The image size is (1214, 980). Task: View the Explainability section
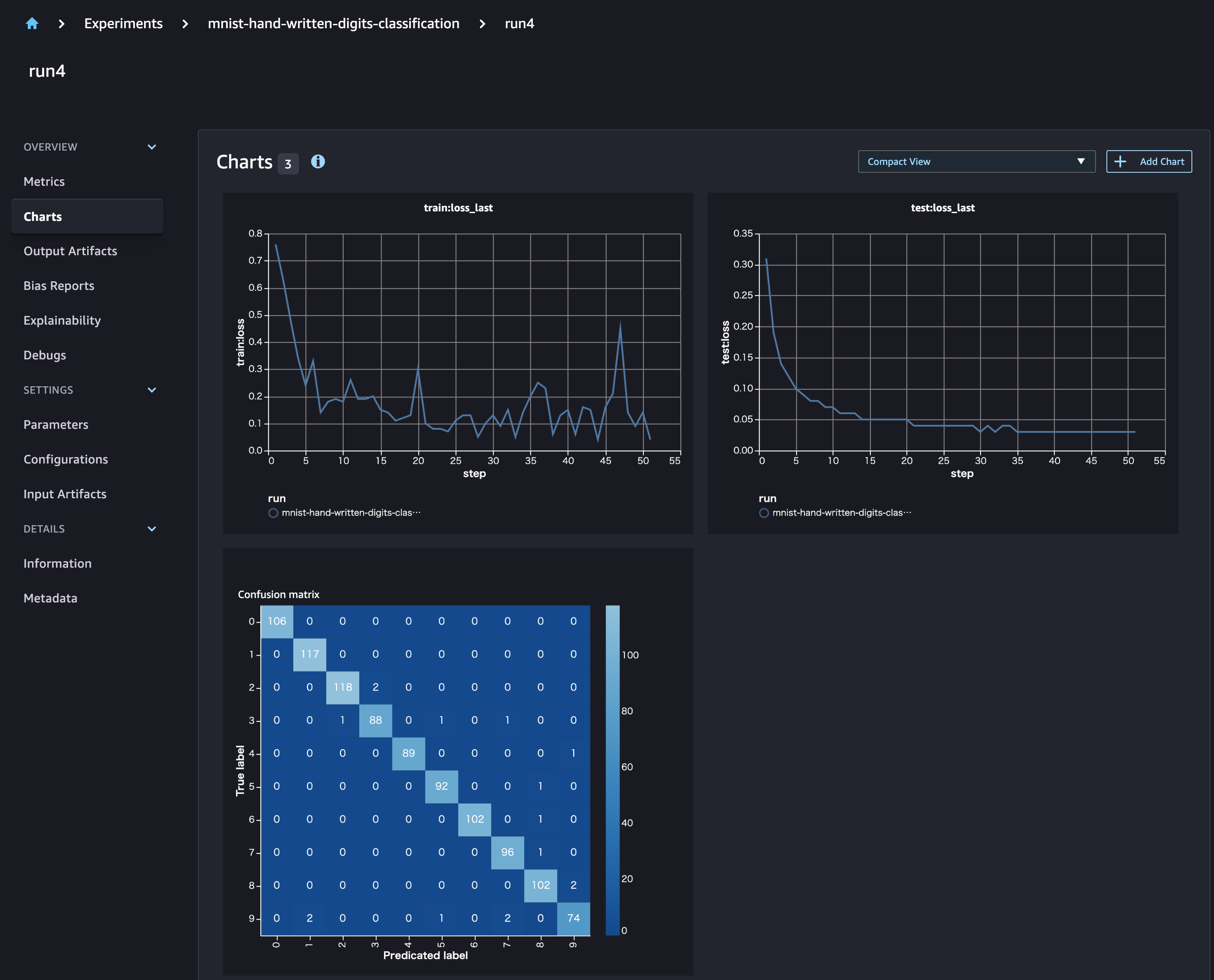62,320
